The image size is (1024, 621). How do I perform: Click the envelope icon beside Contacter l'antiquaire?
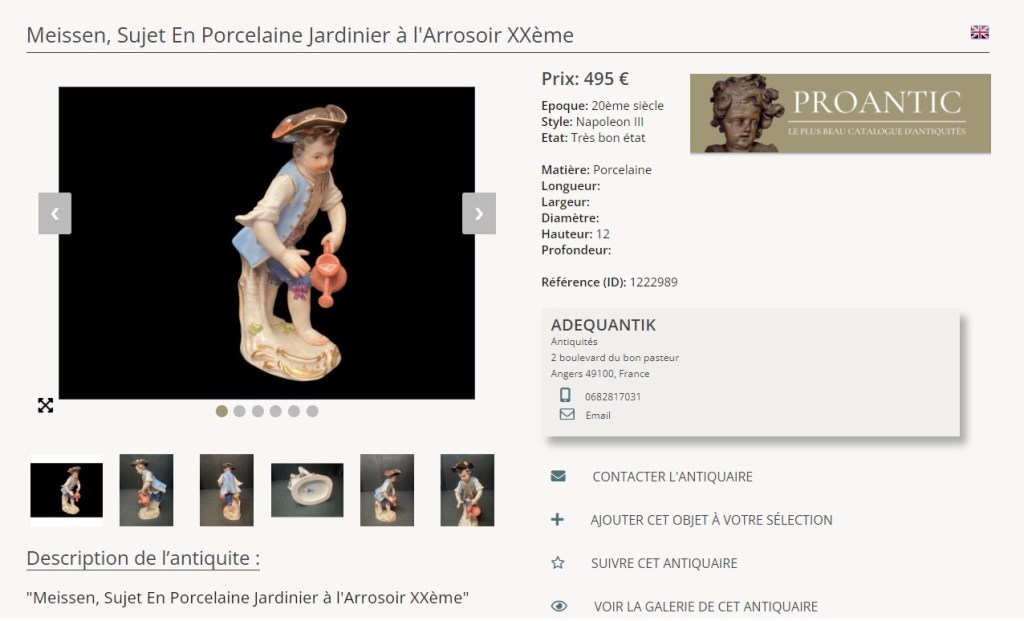558,477
